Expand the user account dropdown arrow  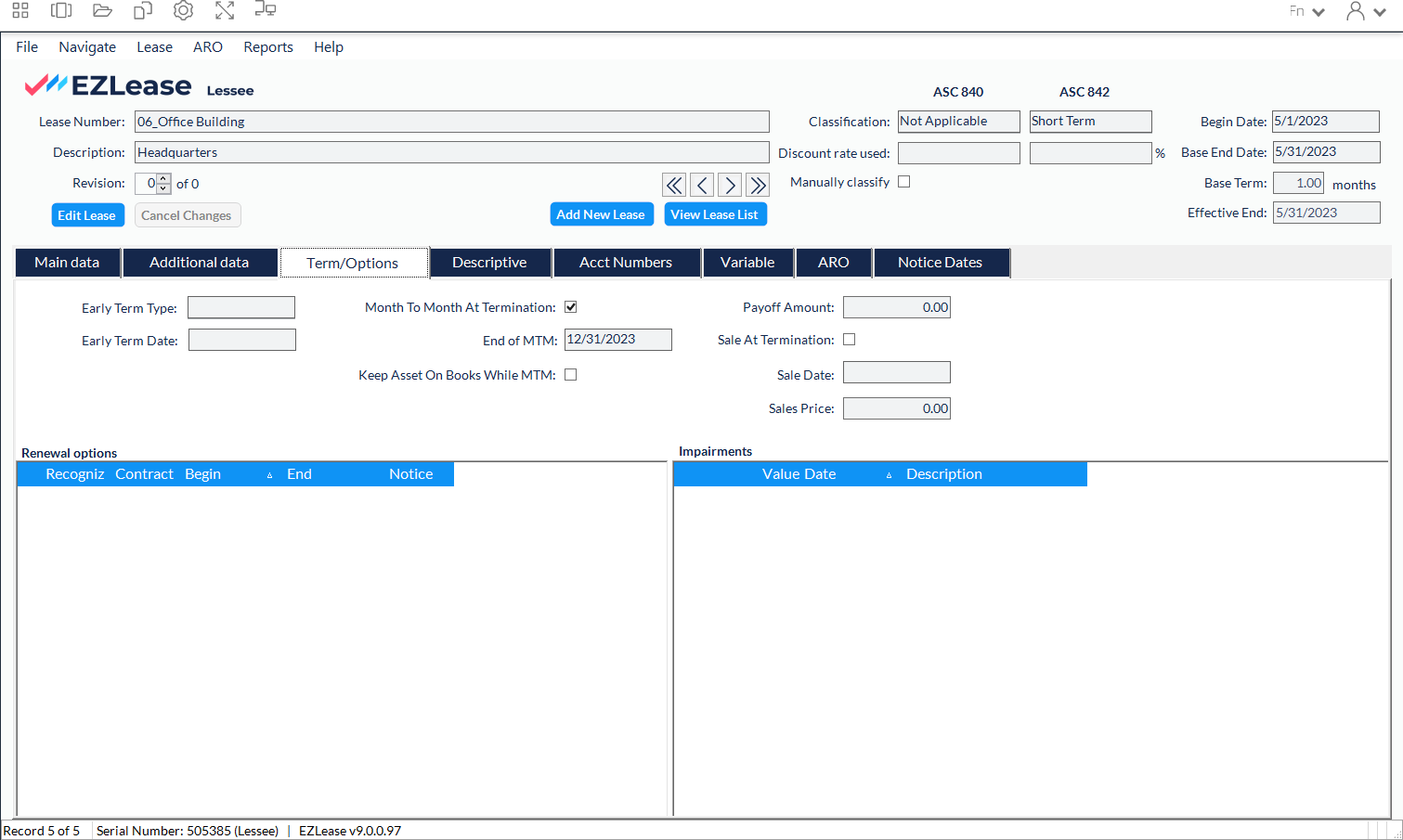pyautogui.click(x=1380, y=12)
